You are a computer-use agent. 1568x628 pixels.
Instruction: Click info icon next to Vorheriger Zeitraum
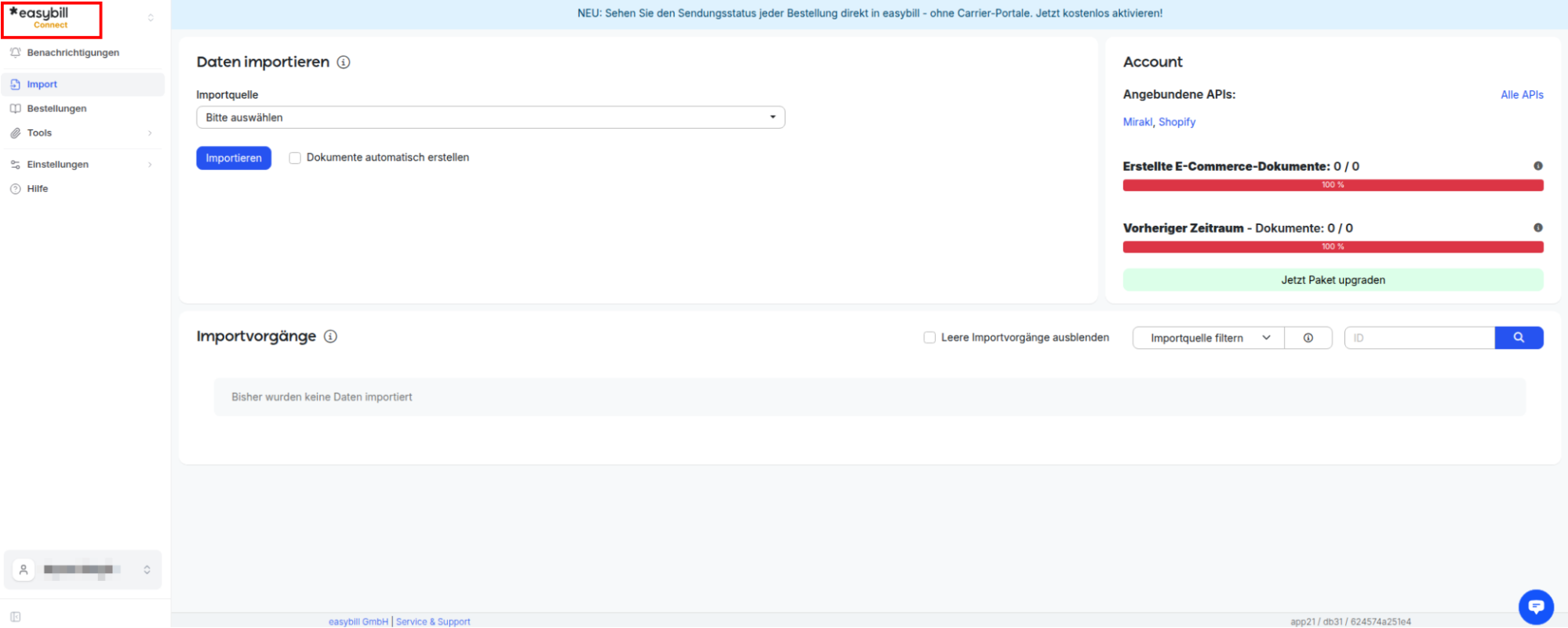tap(1538, 227)
